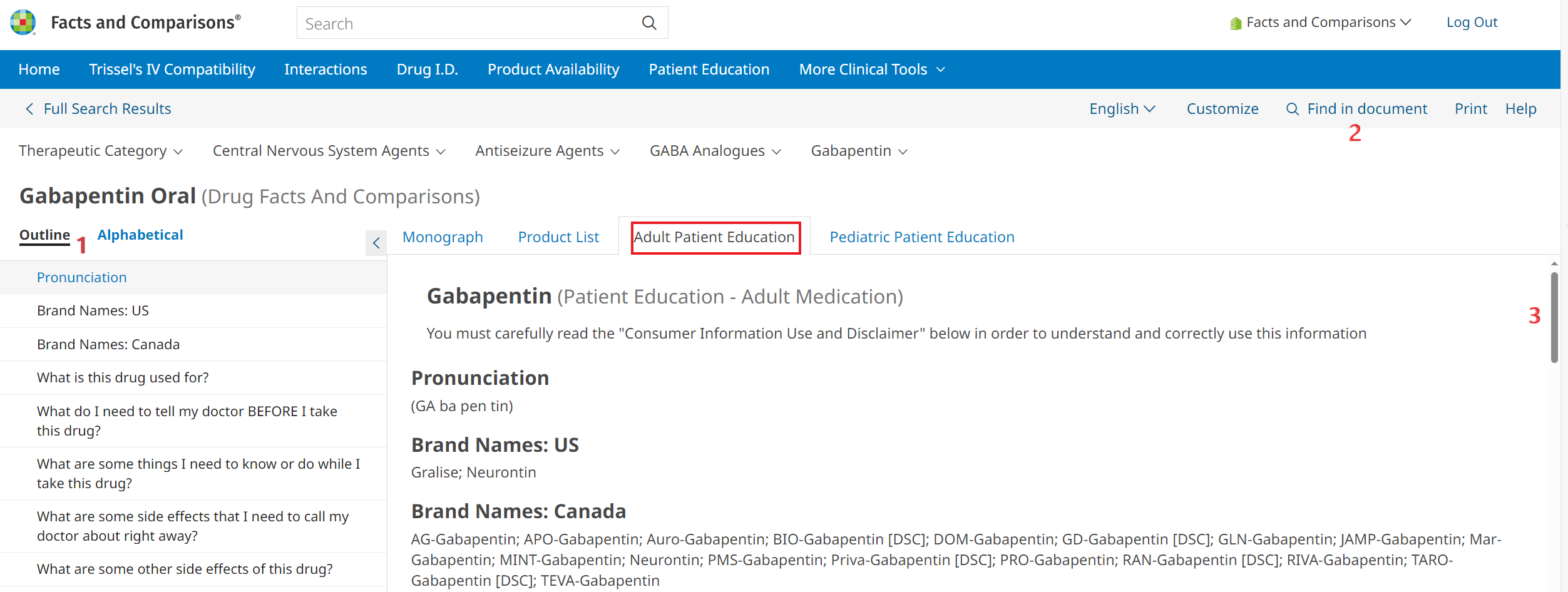Switch outline to Alphabetical view
This screenshot has width=1568, height=592.
(x=140, y=235)
